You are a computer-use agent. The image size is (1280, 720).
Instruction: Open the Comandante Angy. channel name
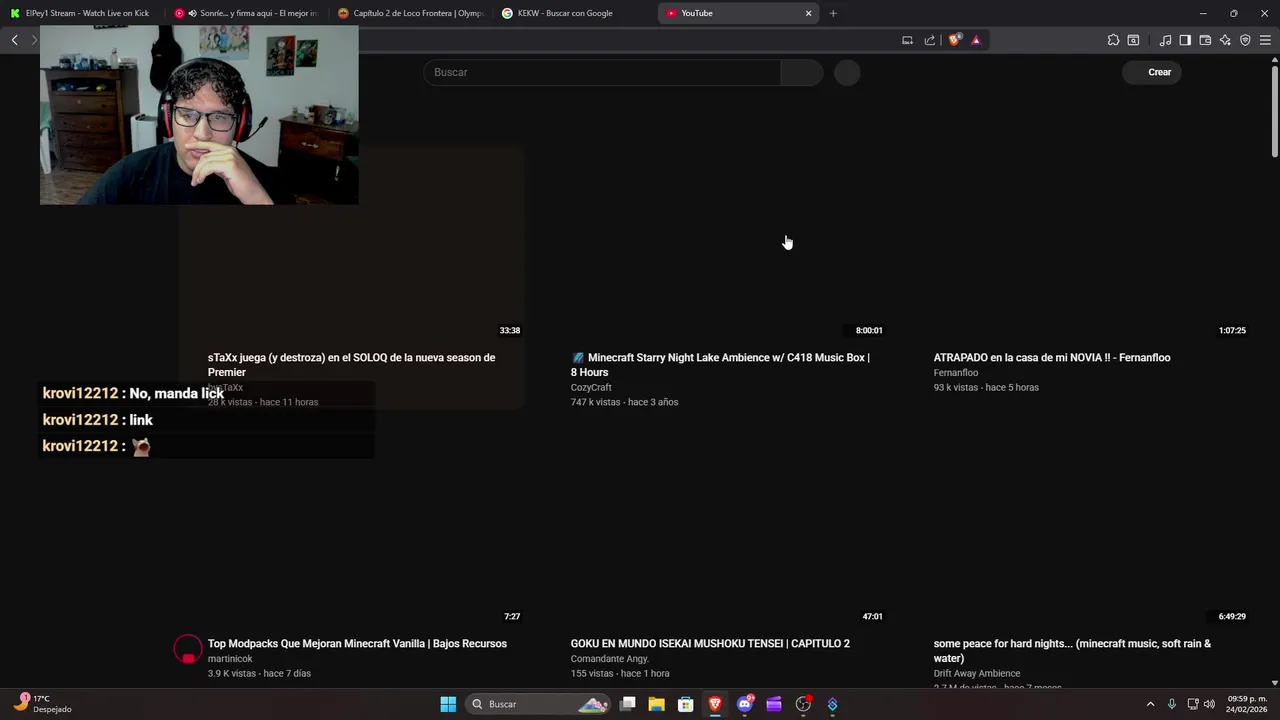[x=610, y=659]
